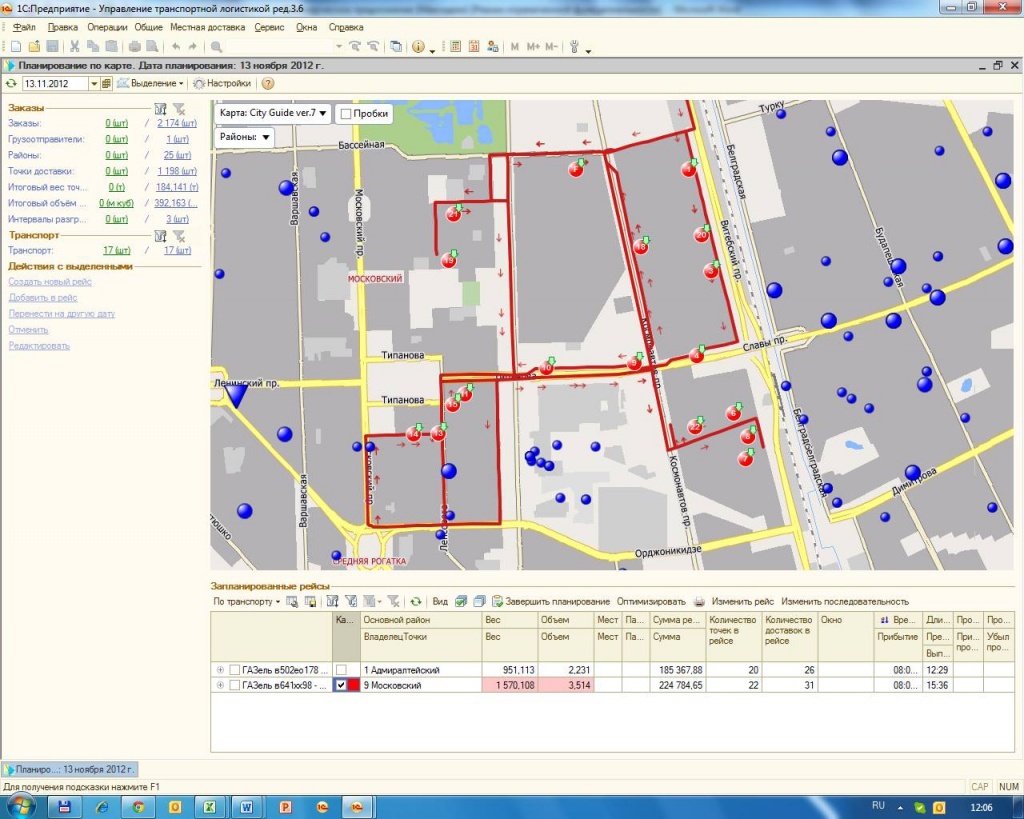Click the filter icon in Заказы section

(x=160, y=109)
